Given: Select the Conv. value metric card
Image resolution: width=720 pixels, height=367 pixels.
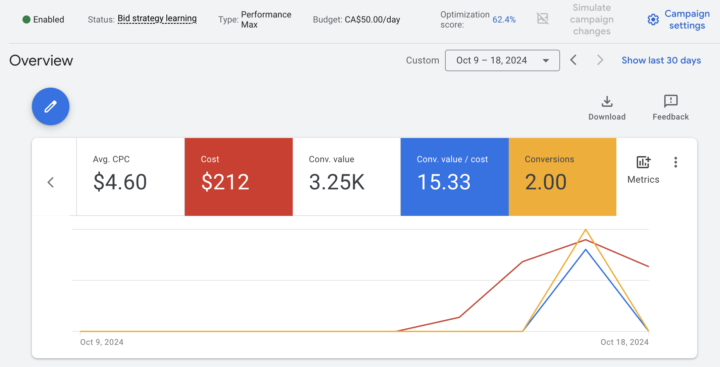Looking at the screenshot, I should [x=347, y=177].
